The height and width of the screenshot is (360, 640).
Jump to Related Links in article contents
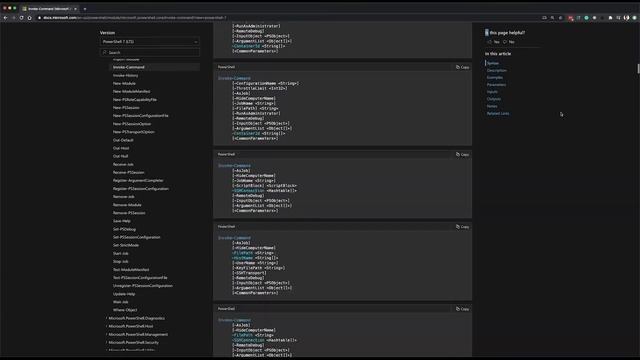(498, 113)
